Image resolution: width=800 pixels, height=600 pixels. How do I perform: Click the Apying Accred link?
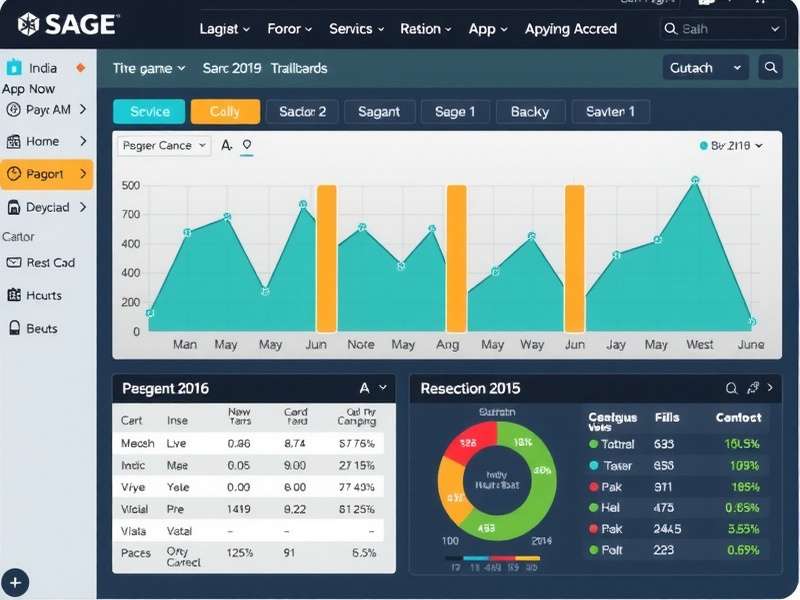570,29
